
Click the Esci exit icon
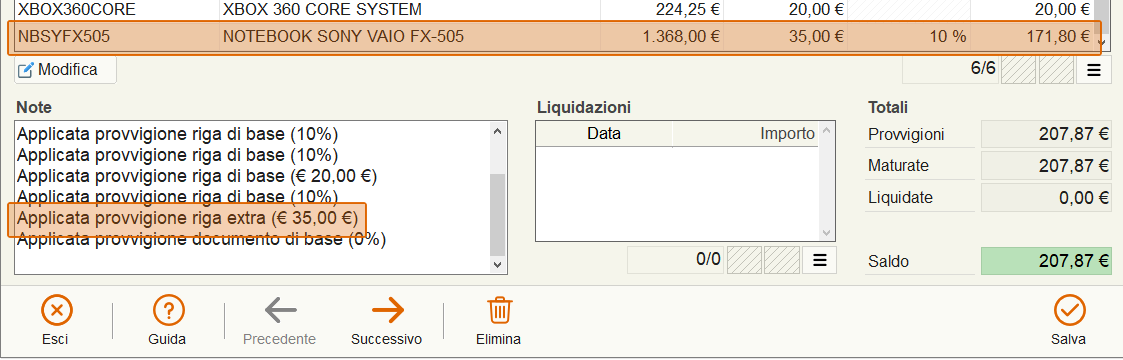click(56, 311)
